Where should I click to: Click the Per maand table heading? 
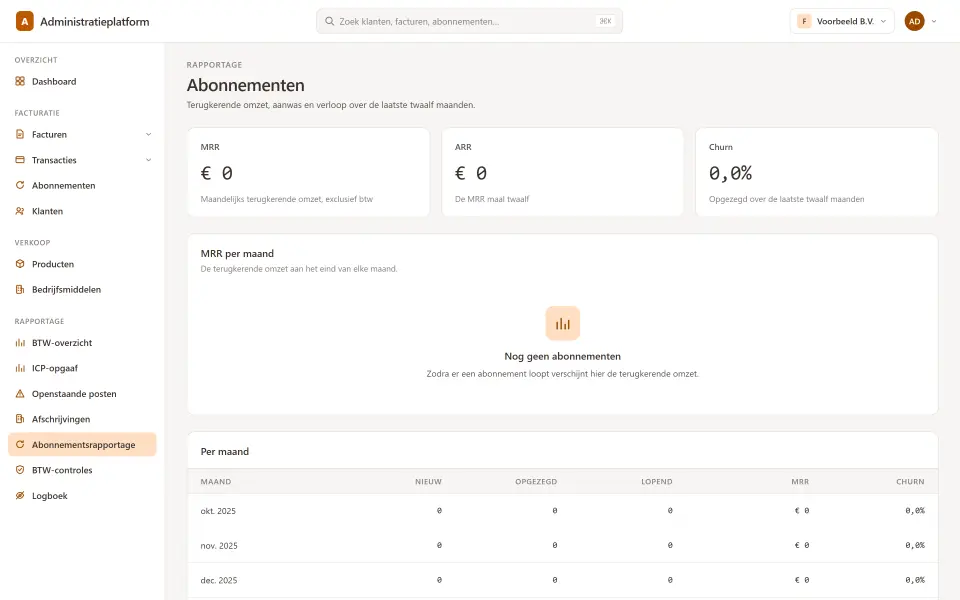click(x=225, y=452)
